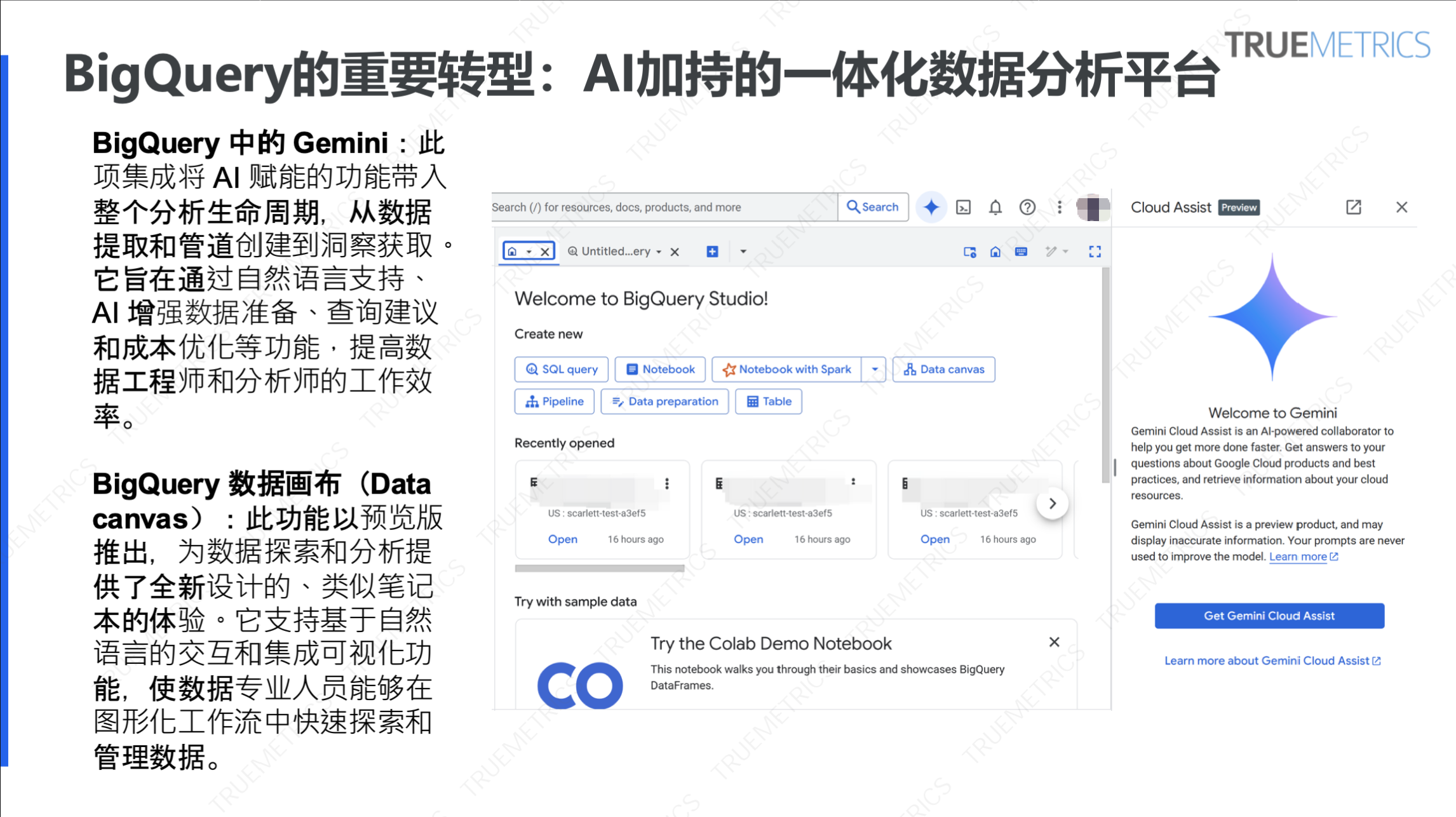The width and height of the screenshot is (1456, 817).
Task: Enter full screen with the expand icon
Action: [x=1096, y=252]
